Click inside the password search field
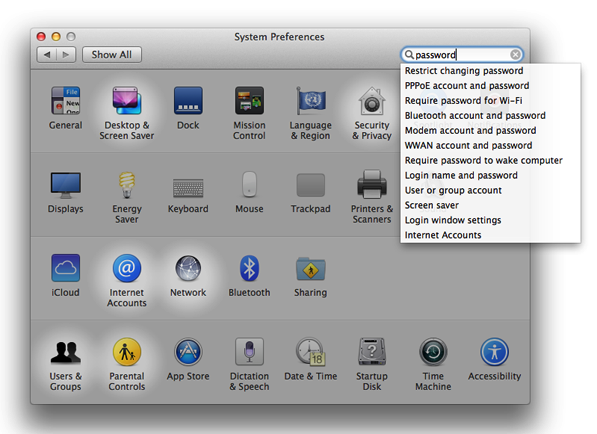 (x=462, y=55)
